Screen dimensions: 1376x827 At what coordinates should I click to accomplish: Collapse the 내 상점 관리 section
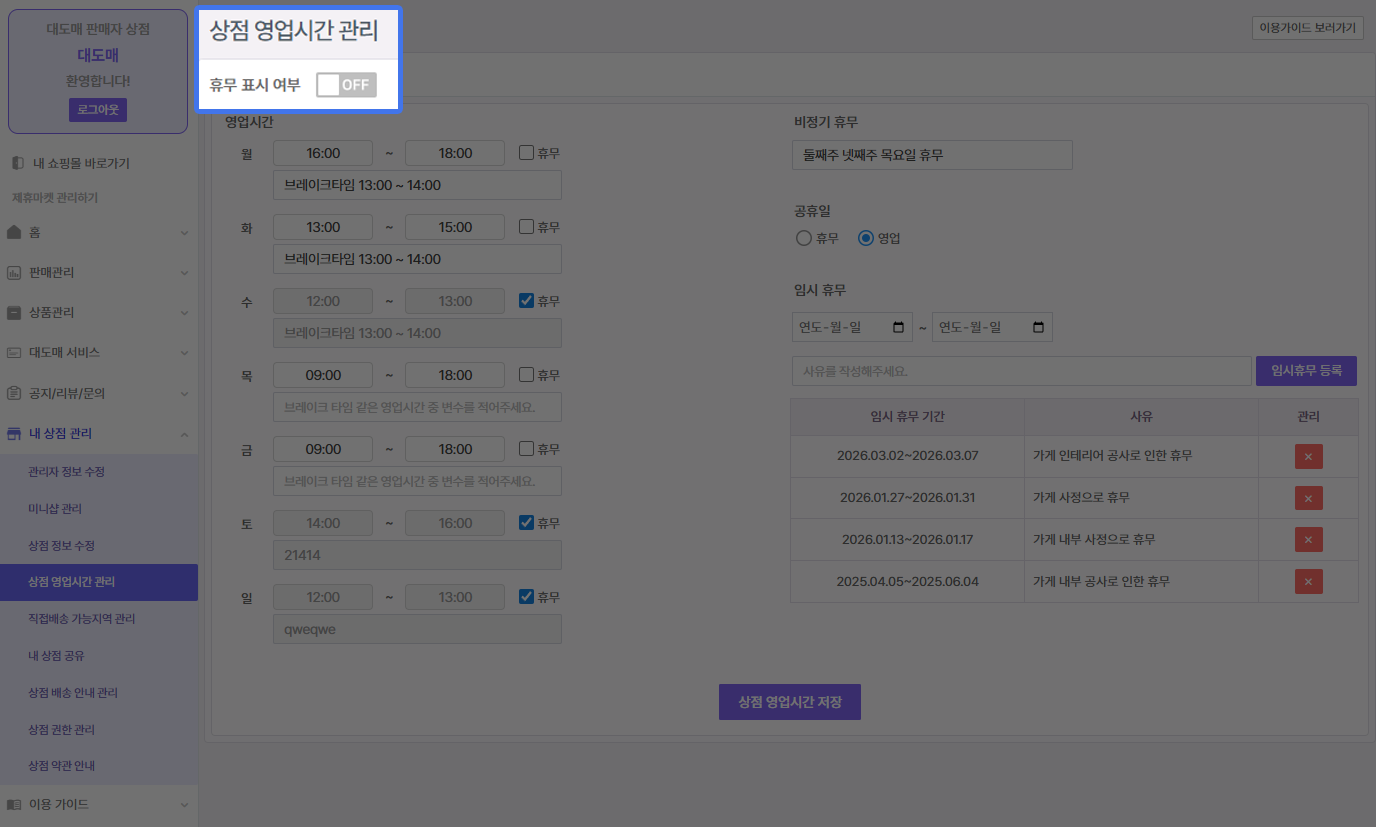click(x=184, y=433)
